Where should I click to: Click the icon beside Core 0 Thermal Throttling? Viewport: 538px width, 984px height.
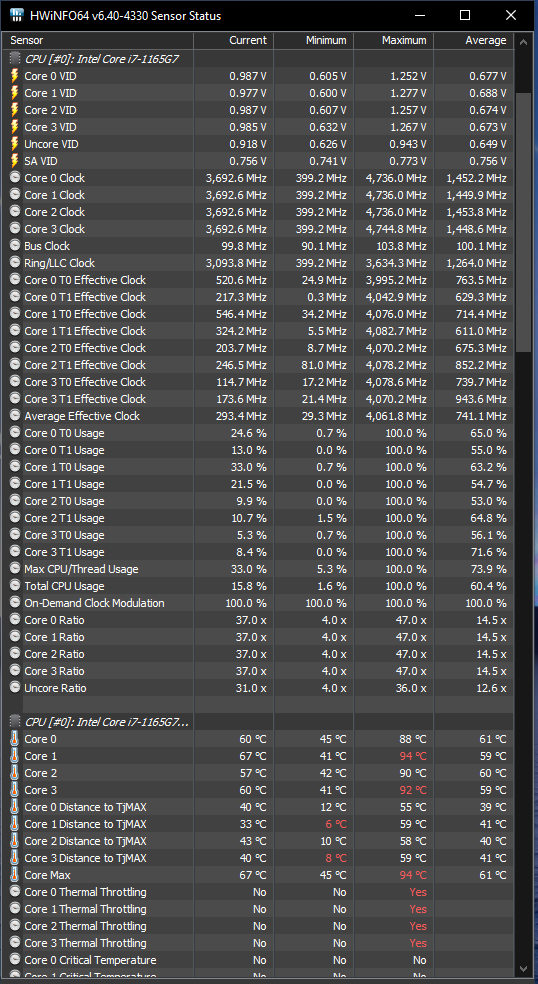[15, 891]
